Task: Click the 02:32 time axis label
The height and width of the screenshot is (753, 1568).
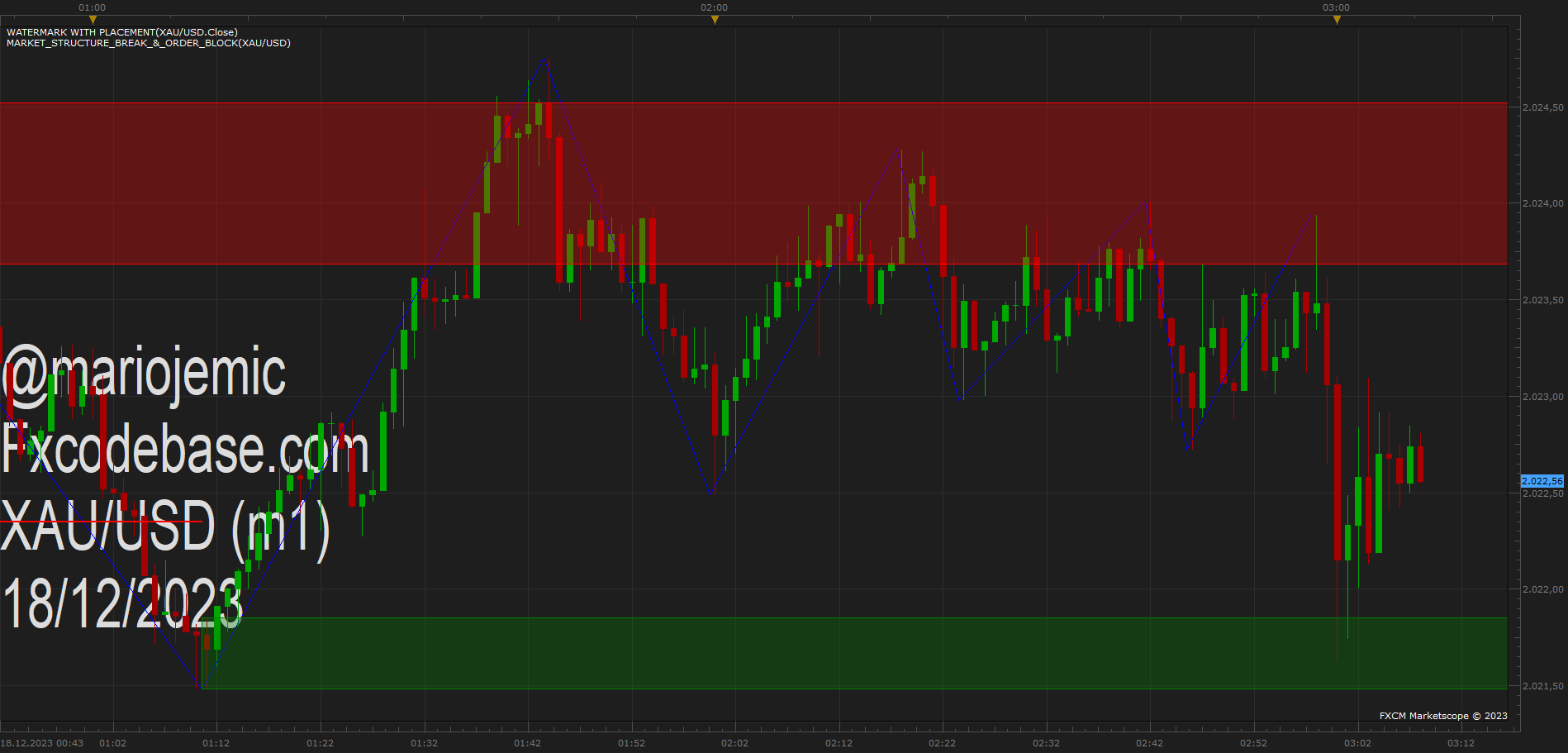Action: point(1047,743)
